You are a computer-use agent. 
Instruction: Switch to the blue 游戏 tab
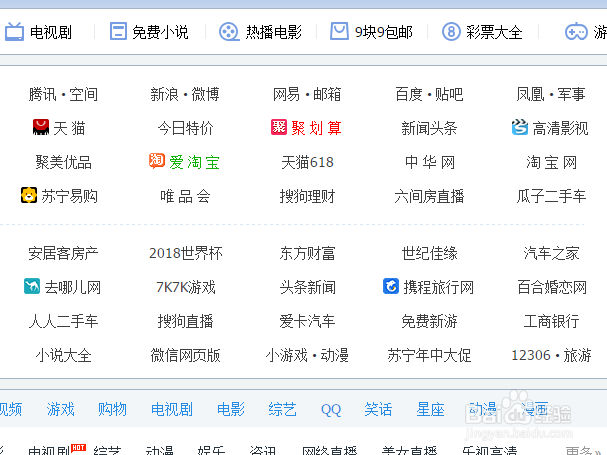point(60,409)
